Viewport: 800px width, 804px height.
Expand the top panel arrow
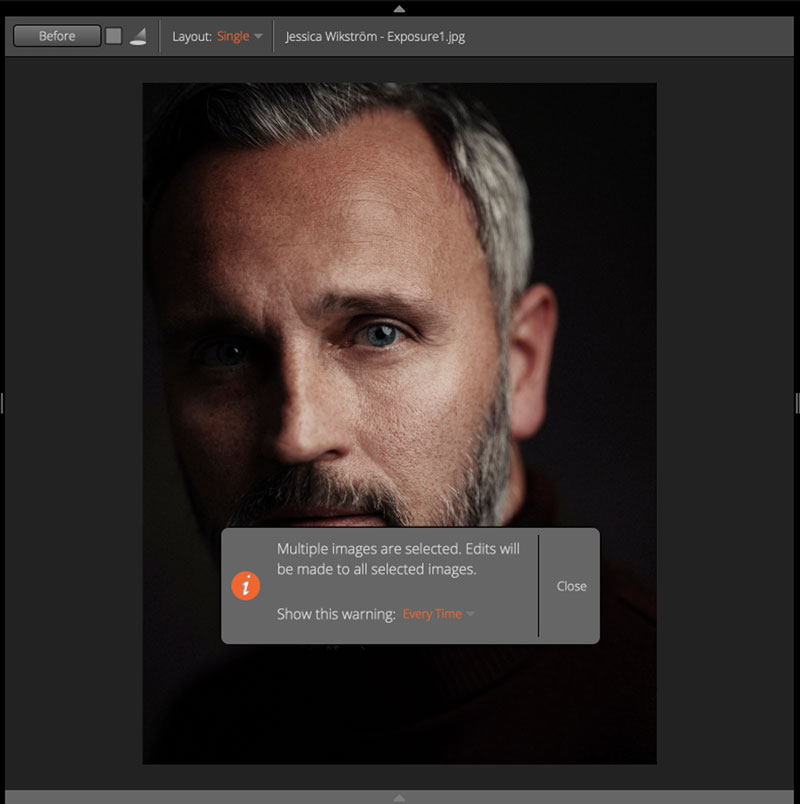pyautogui.click(x=399, y=9)
